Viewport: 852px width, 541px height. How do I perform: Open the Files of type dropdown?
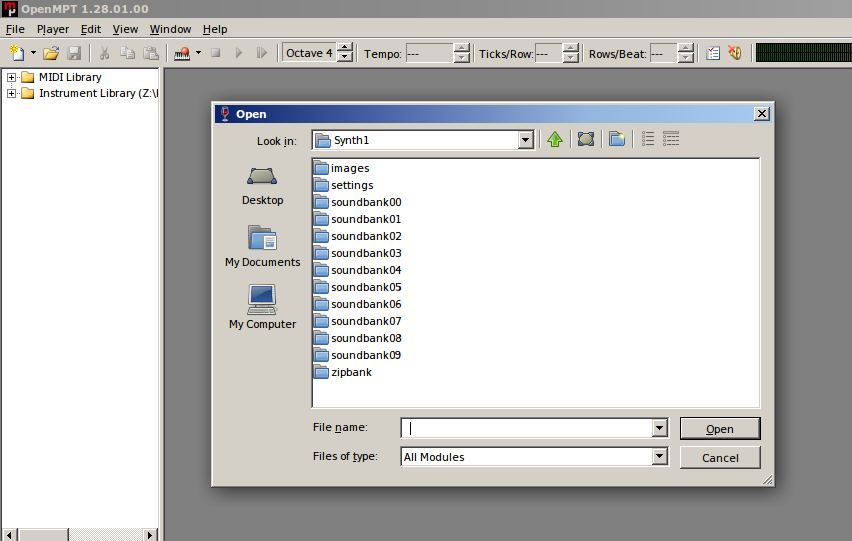(x=659, y=457)
